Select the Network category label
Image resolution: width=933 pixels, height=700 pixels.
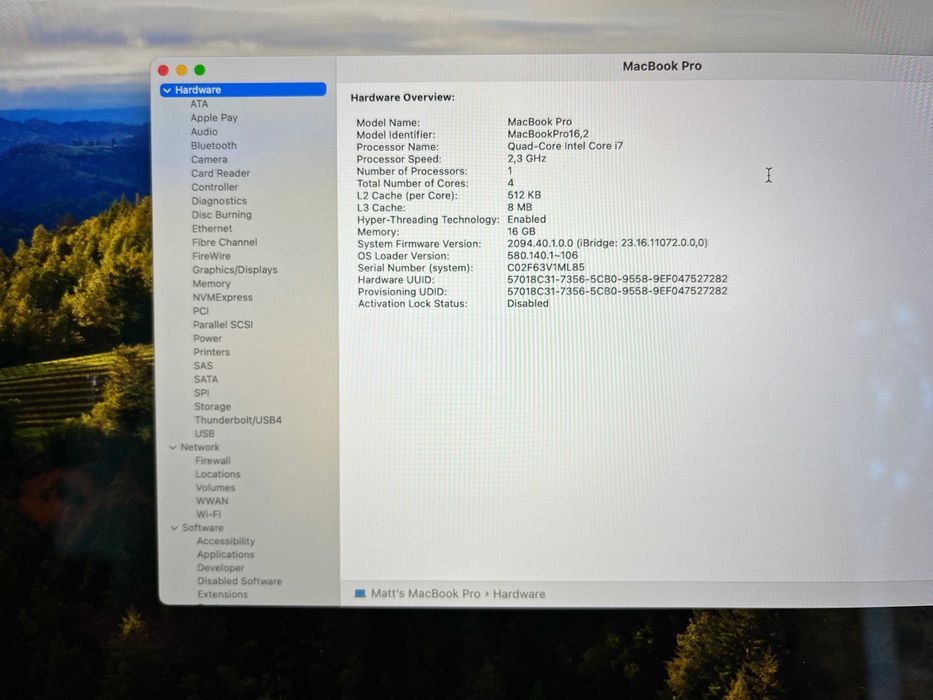[x=200, y=447]
